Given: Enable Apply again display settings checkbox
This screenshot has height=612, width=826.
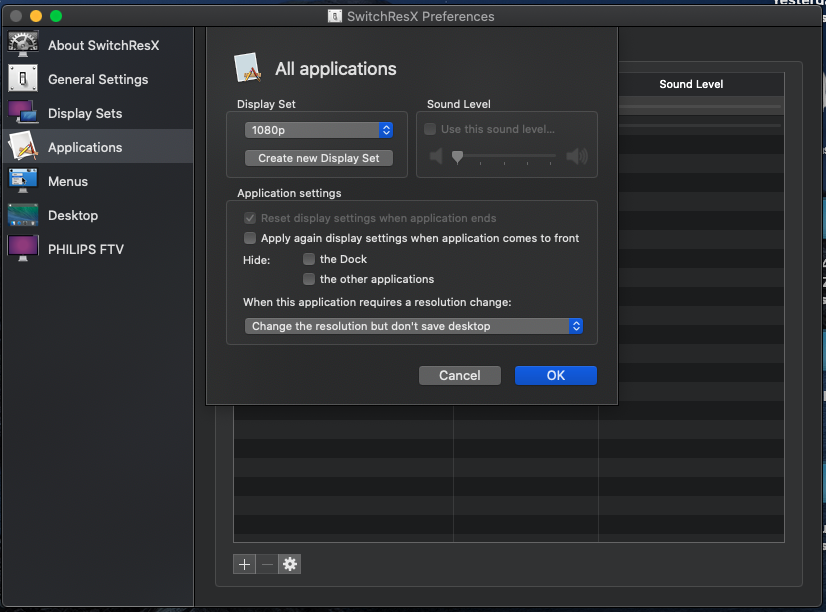Looking at the screenshot, I should (x=250, y=238).
